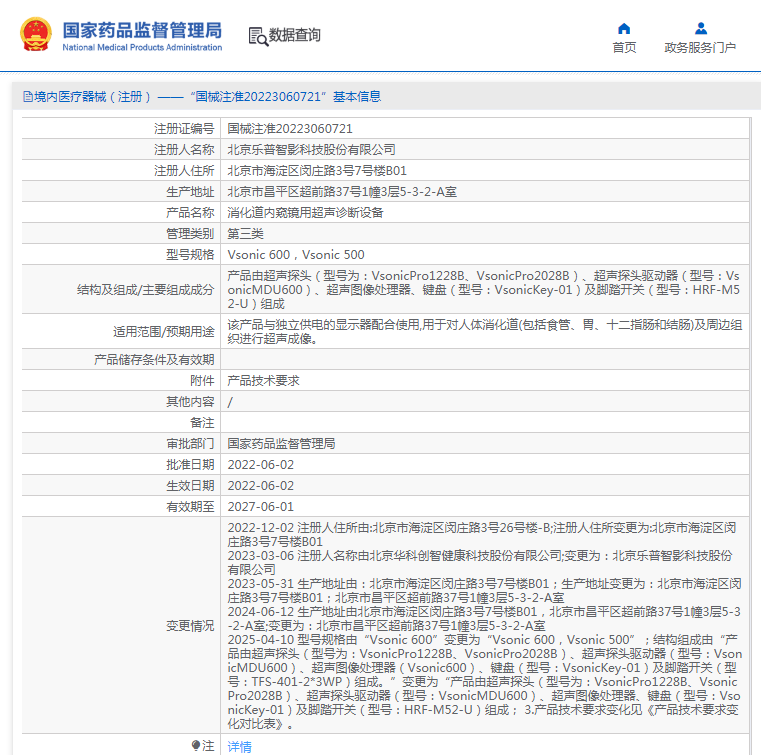Select the 产品技术要求 attachment value

coord(263,380)
